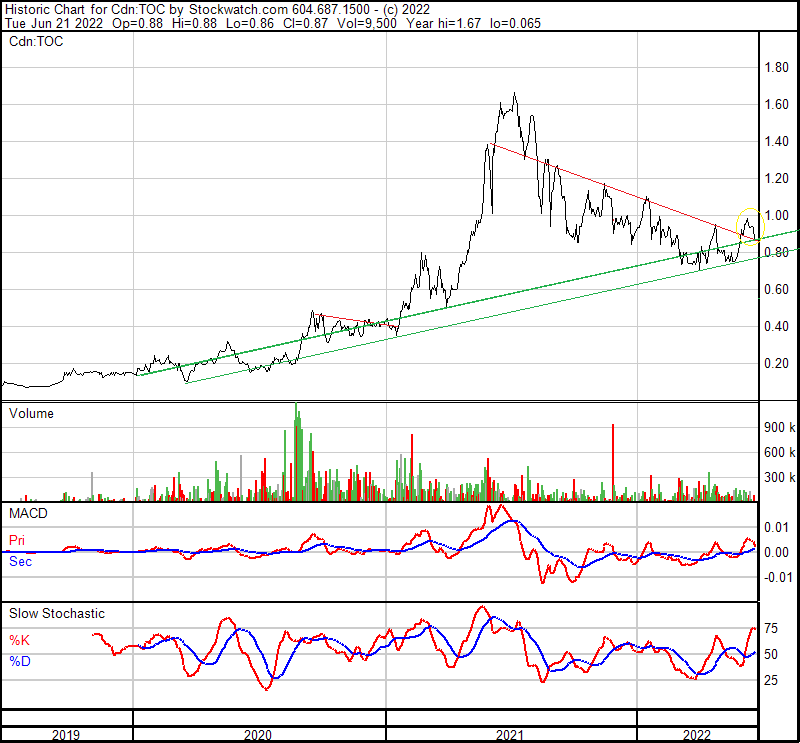The height and width of the screenshot is (743, 800).
Task: Click the '600 k' volume axis label
Action: pos(779,453)
